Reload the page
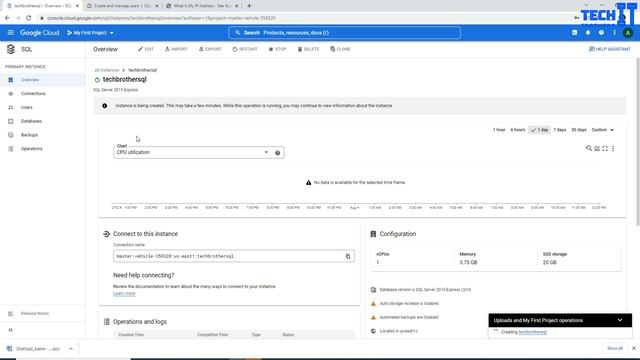Image resolution: width=640 pixels, height=360 pixels. coord(29,18)
